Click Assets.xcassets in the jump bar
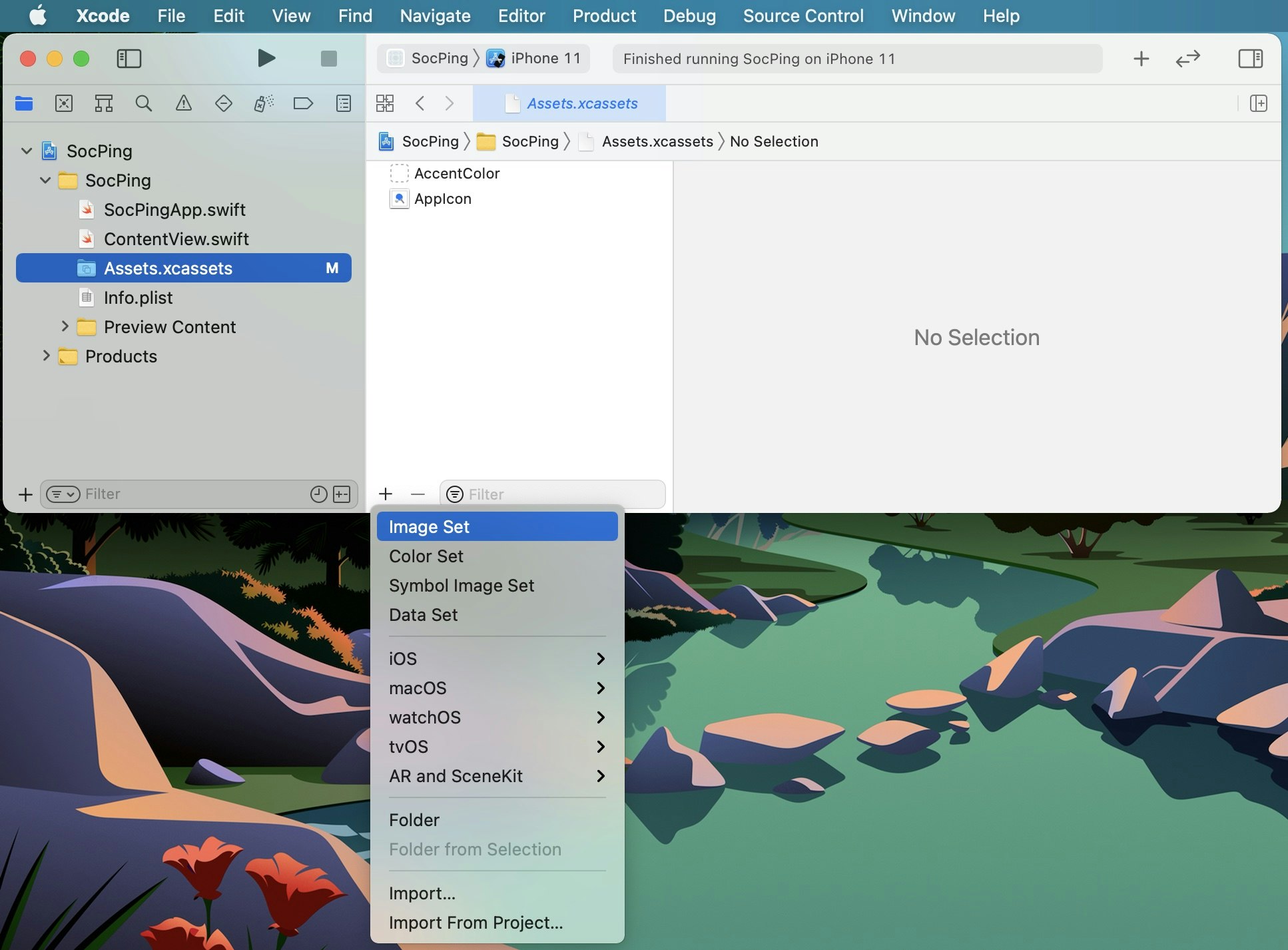 (646, 141)
